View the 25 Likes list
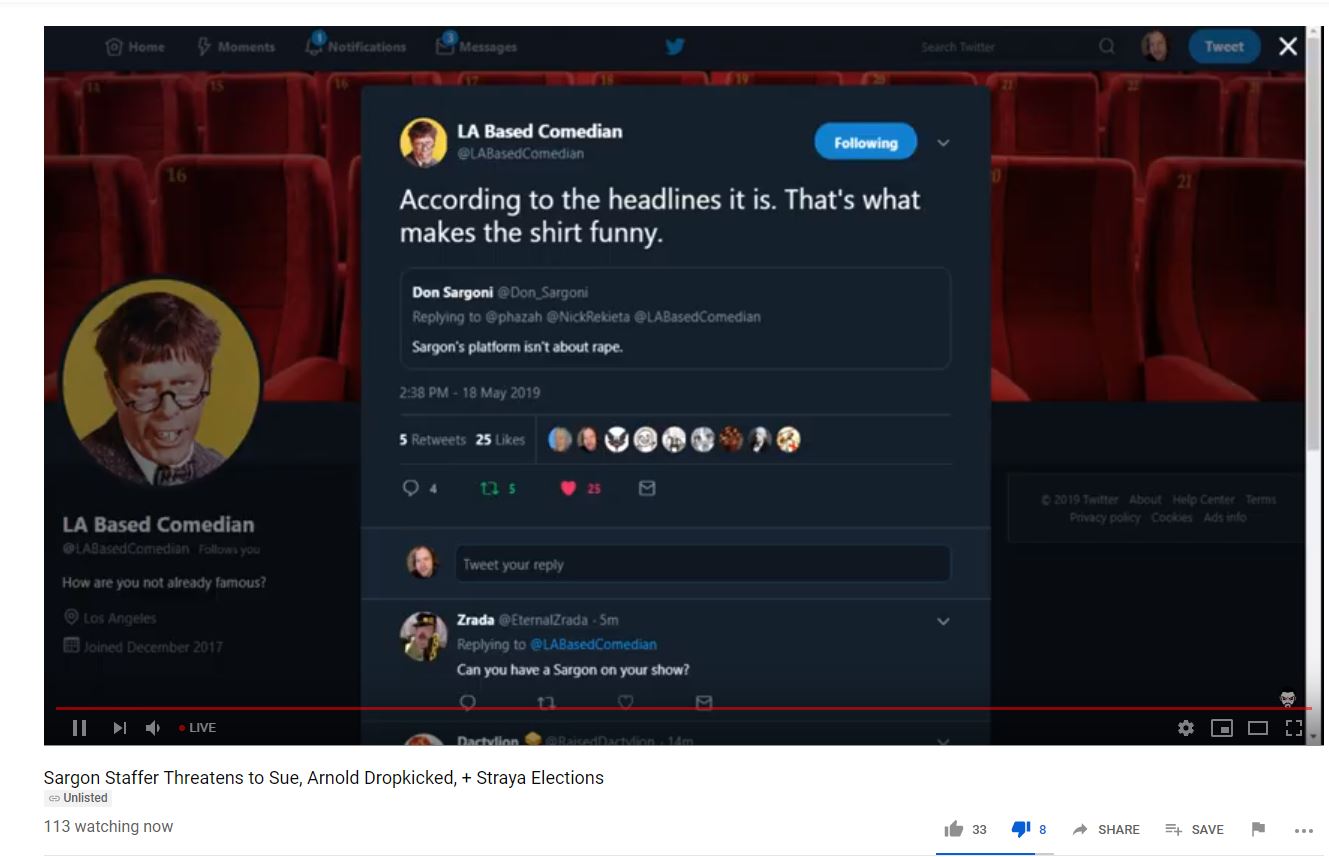The image size is (1329, 857). coord(500,440)
